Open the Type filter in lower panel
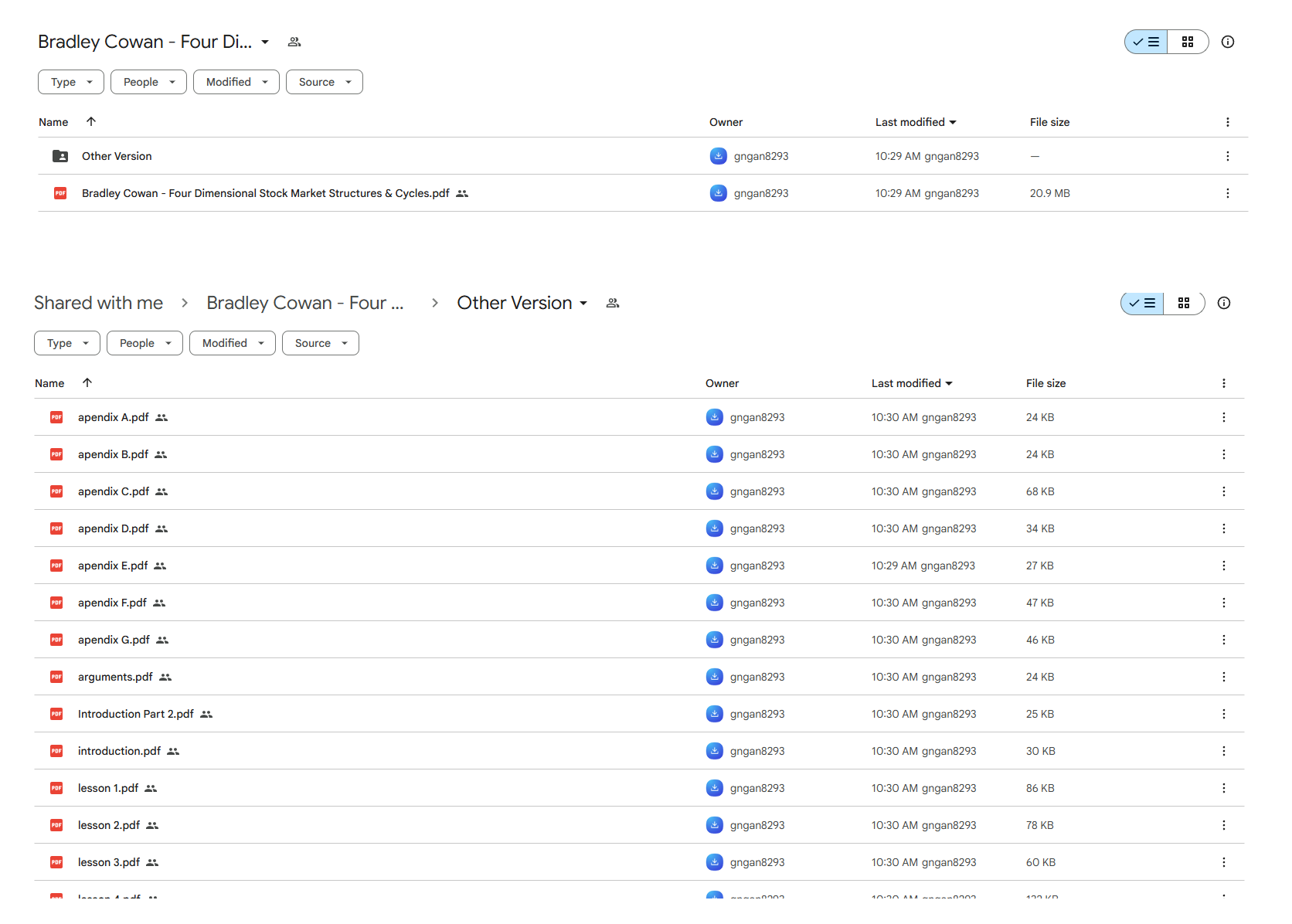This screenshot has height=924, width=1292. coord(67,343)
